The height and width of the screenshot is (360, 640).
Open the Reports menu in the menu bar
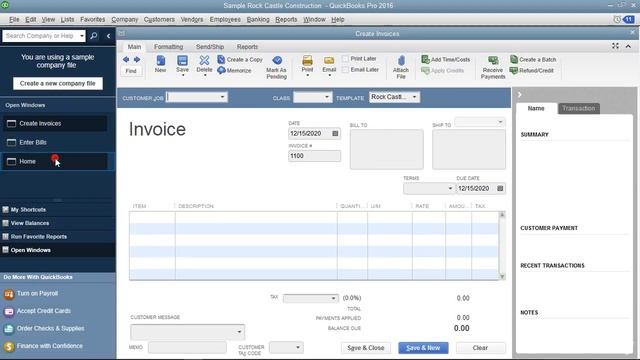(286, 19)
